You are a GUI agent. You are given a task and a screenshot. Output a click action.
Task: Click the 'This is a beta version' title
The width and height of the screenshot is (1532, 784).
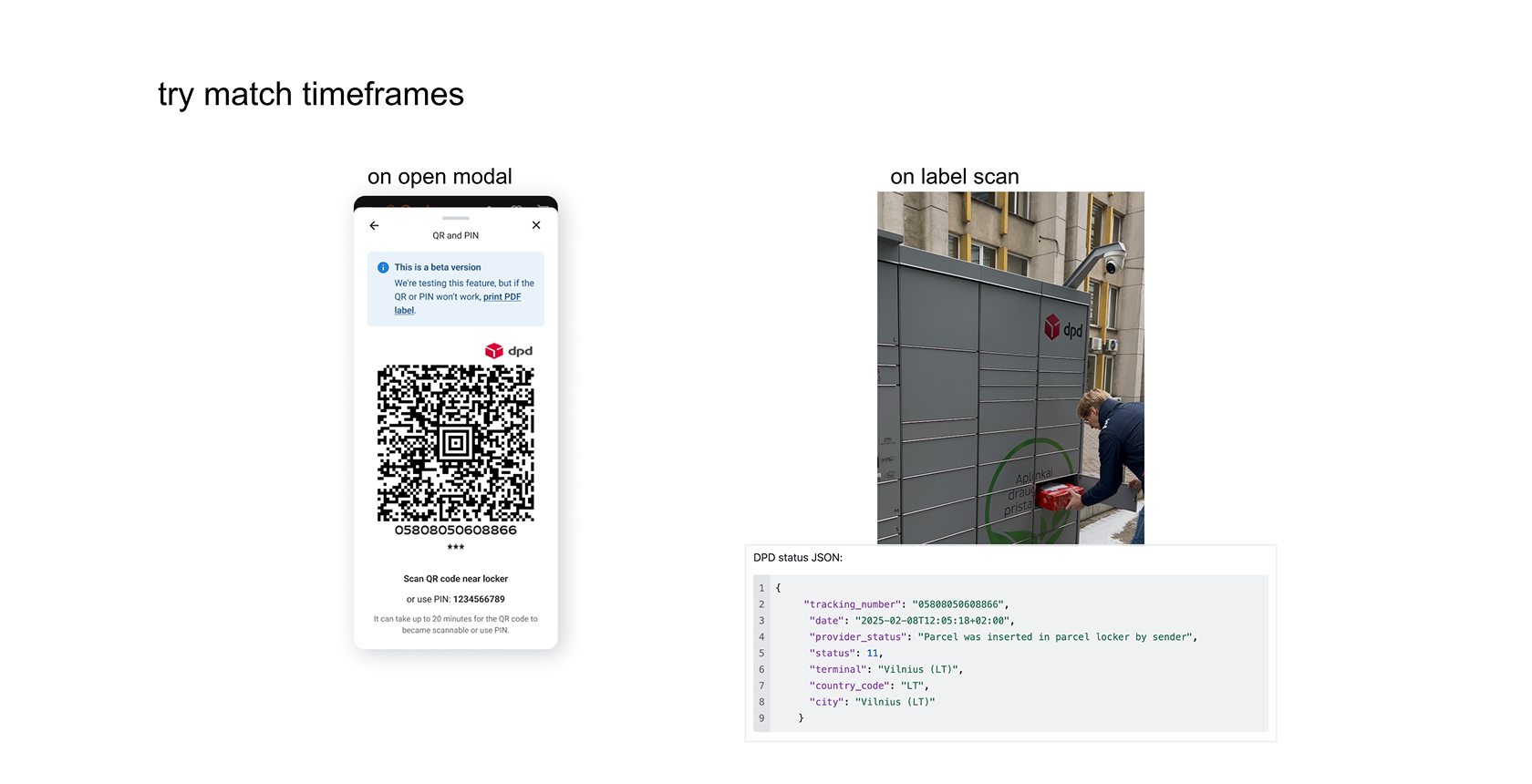[x=438, y=267]
